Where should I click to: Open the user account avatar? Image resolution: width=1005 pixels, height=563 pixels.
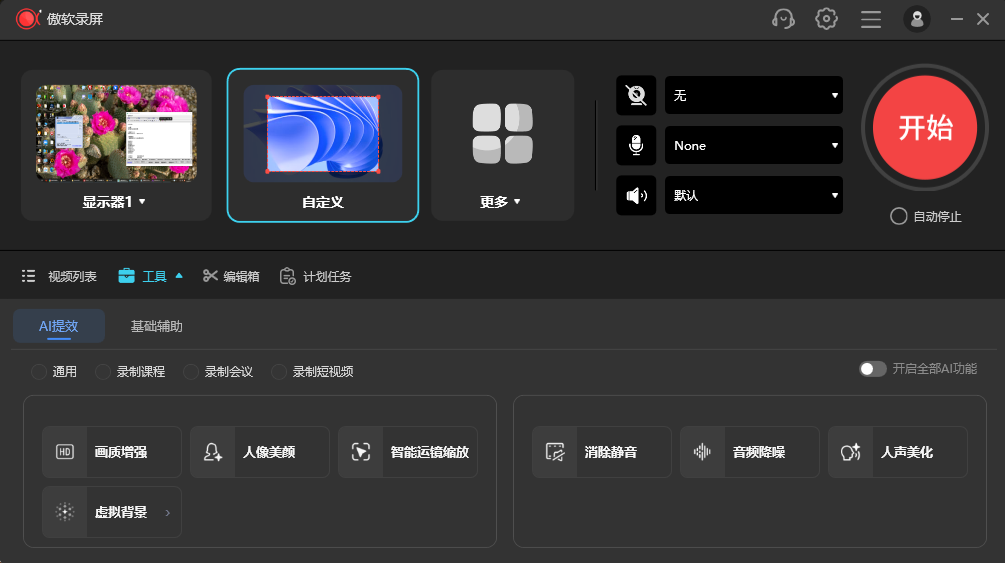[x=917, y=19]
